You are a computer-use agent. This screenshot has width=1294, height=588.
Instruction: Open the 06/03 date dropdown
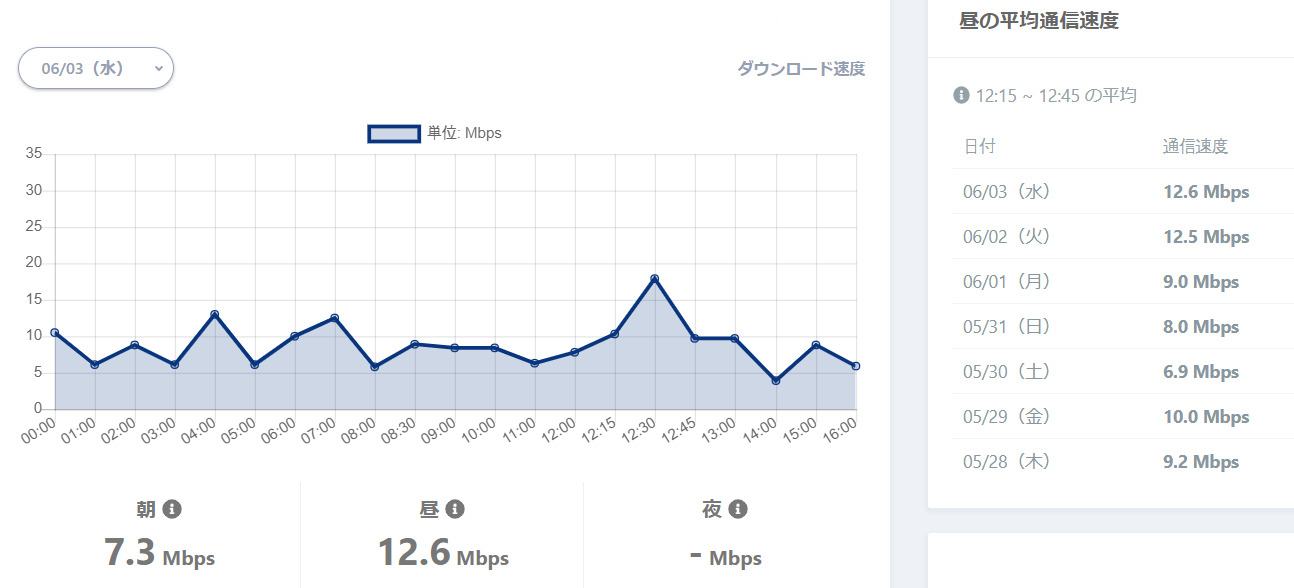pyautogui.click(x=96, y=69)
